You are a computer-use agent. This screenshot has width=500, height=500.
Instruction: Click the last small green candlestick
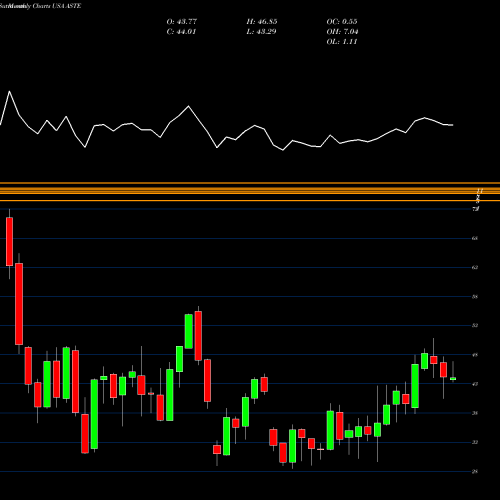(x=453, y=379)
